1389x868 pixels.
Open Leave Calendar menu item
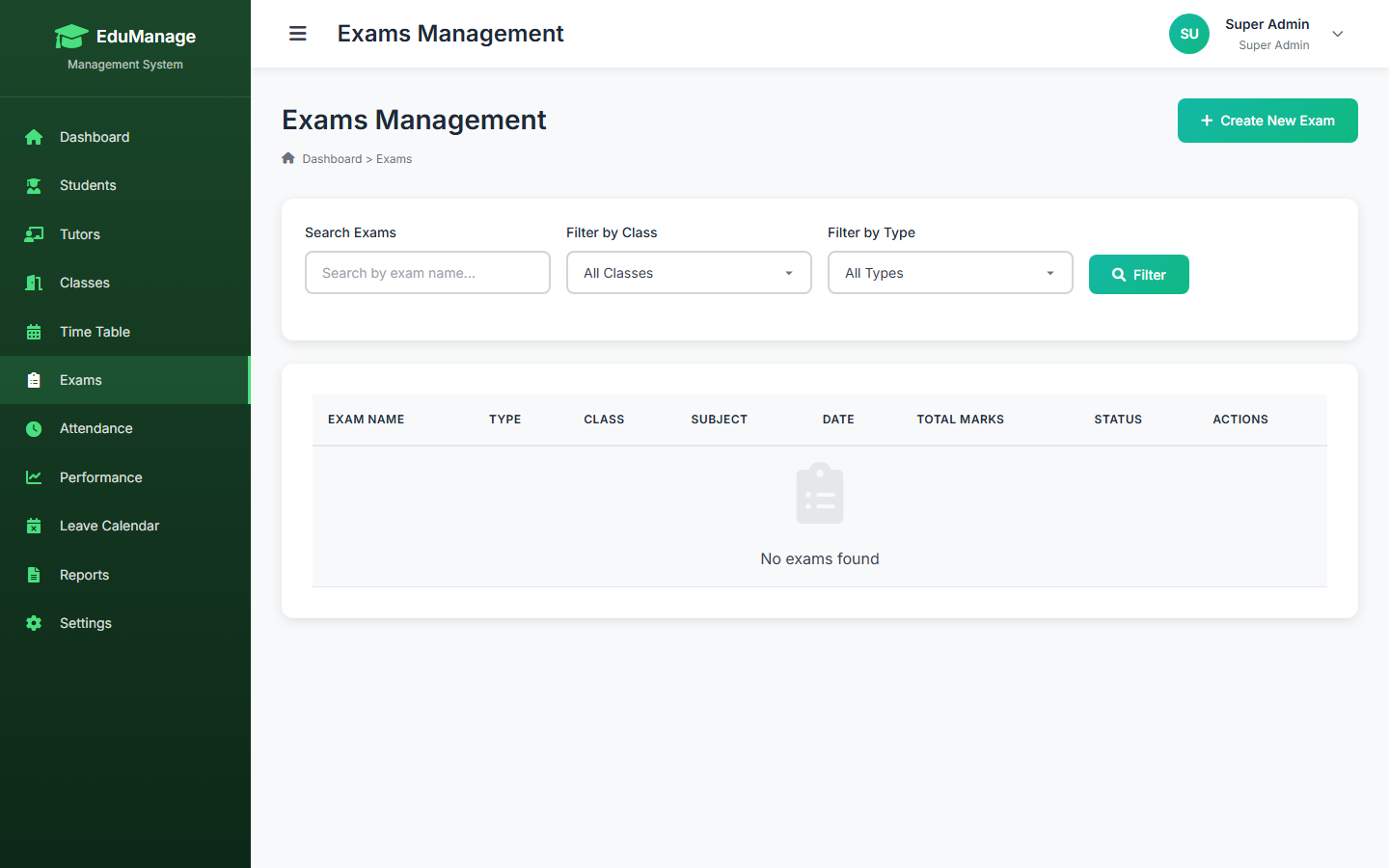pos(125,526)
